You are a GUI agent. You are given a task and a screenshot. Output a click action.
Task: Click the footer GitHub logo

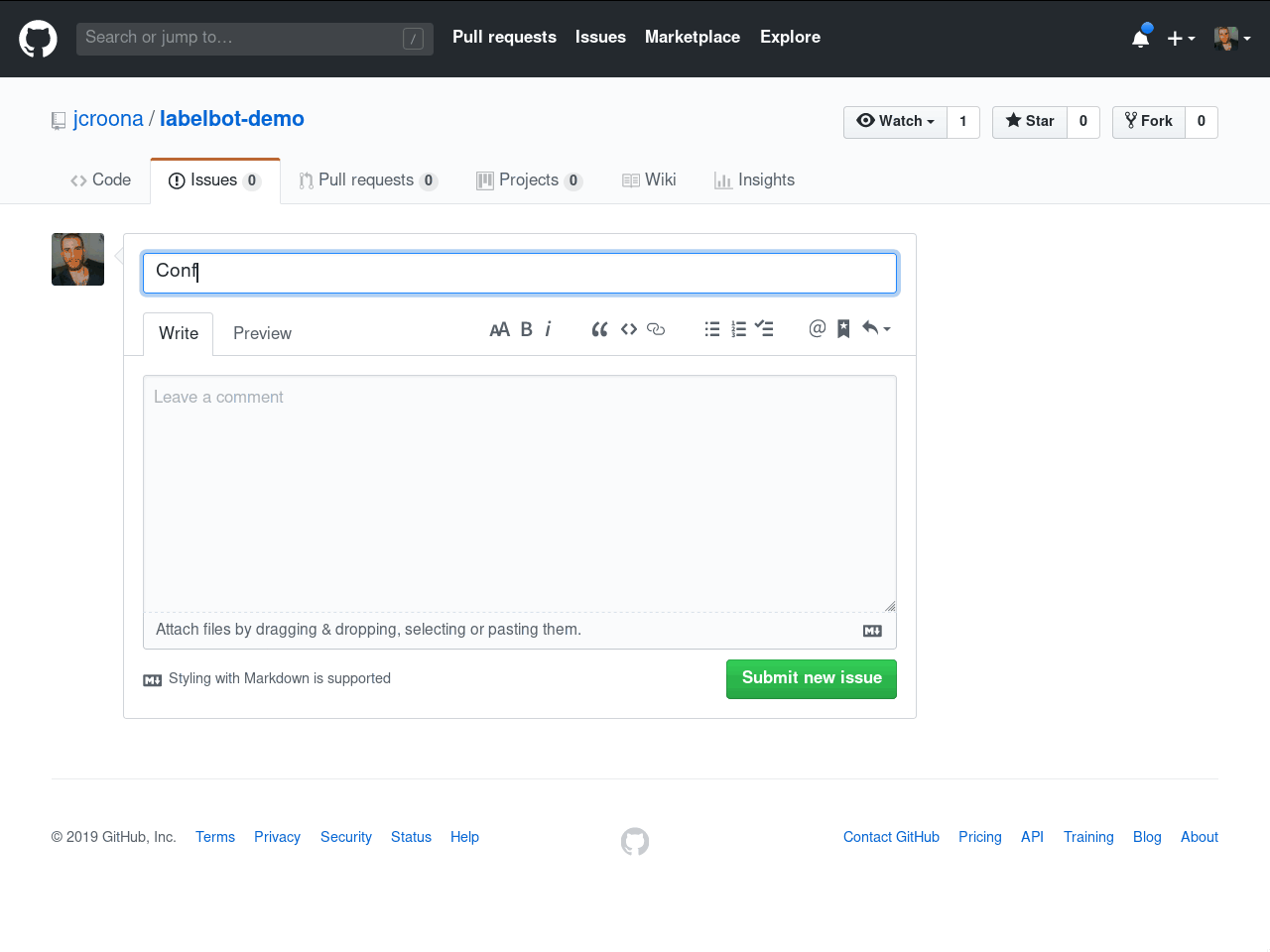[x=635, y=842]
